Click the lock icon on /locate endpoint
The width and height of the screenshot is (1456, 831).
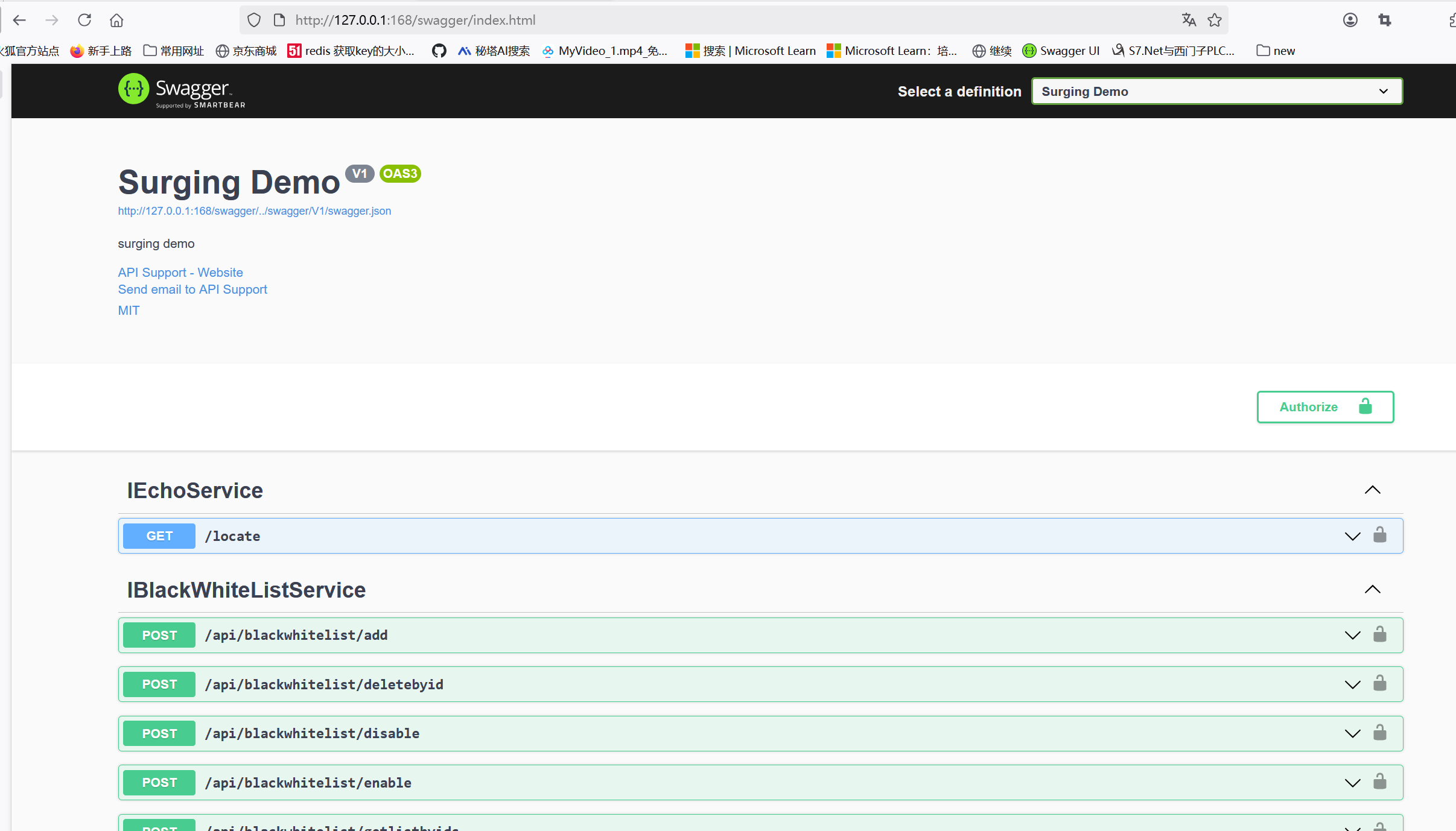tap(1379, 535)
